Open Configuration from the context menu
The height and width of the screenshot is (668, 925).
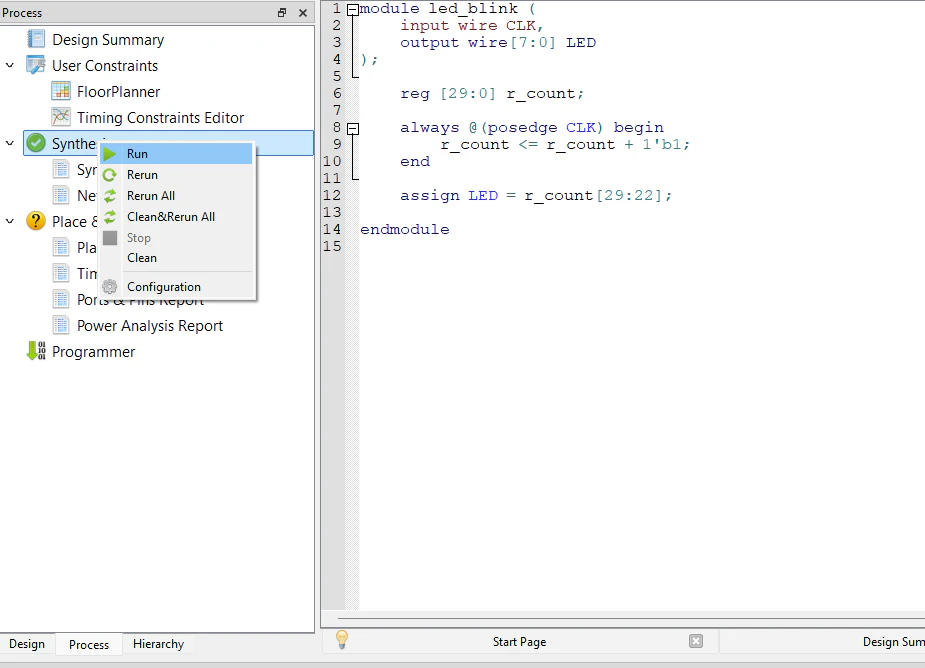(178, 287)
